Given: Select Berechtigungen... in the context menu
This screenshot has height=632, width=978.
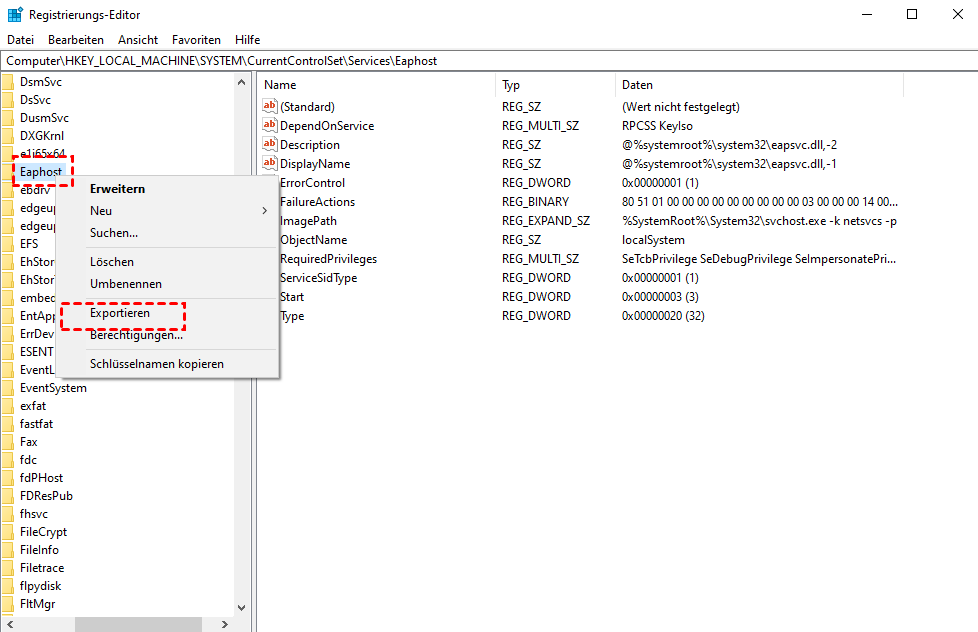Looking at the screenshot, I should (136, 335).
